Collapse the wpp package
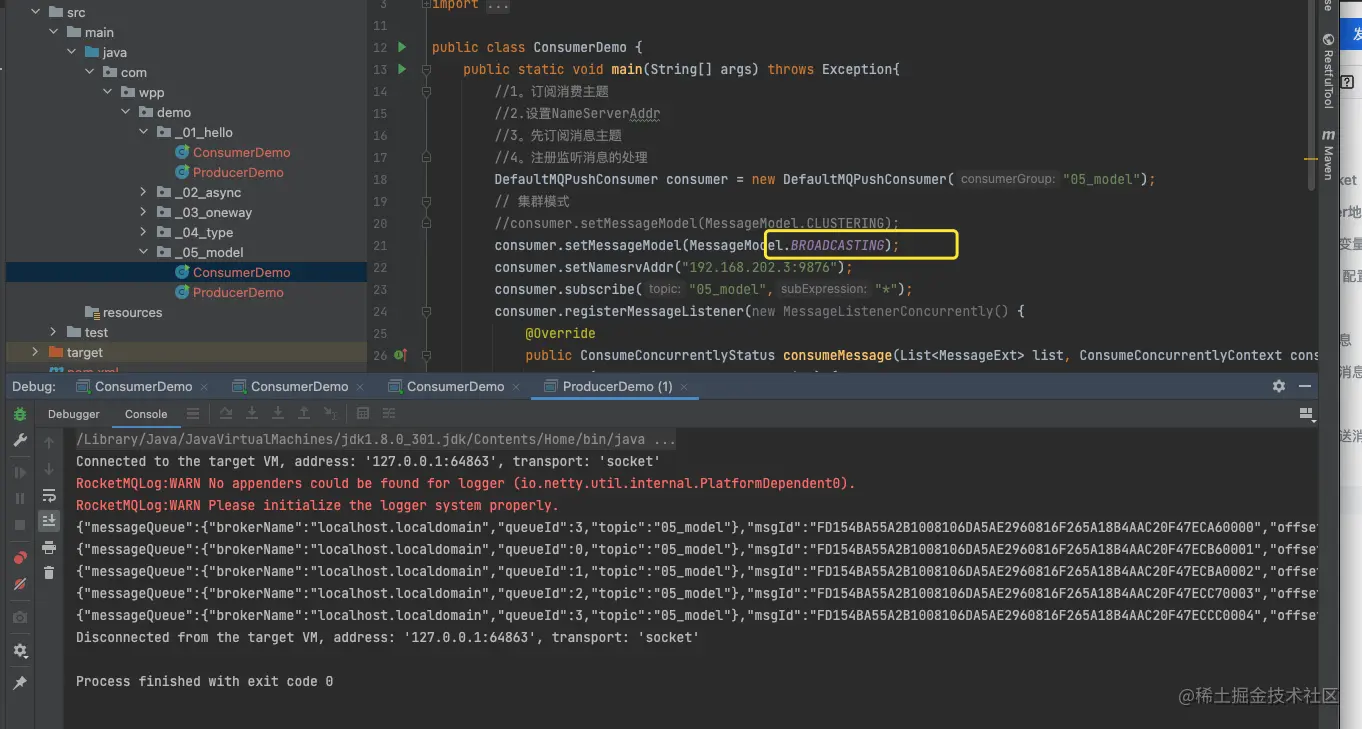This screenshot has width=1362, height=729. tap(108, 92)
